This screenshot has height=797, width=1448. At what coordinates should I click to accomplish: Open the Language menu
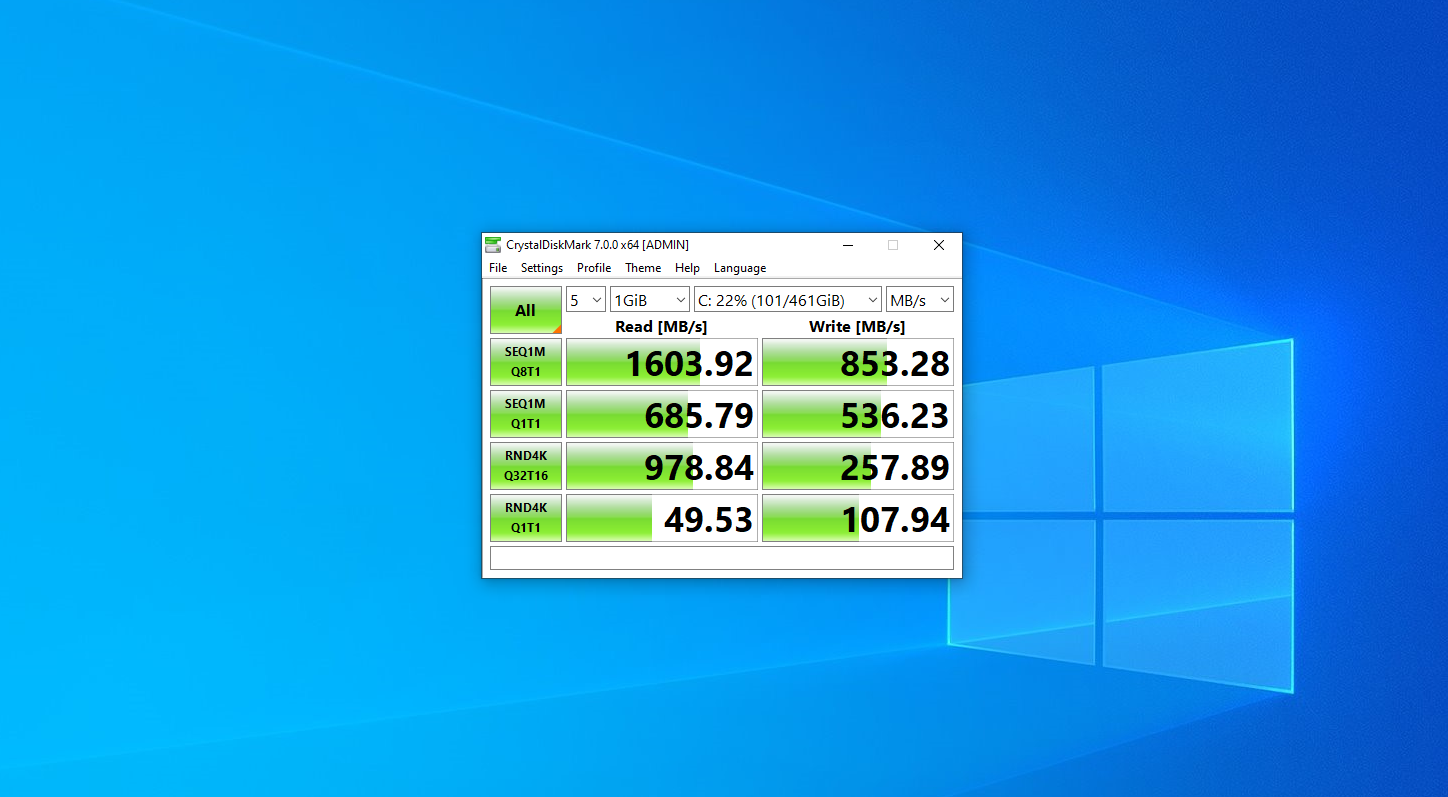(x=740, y=268)
